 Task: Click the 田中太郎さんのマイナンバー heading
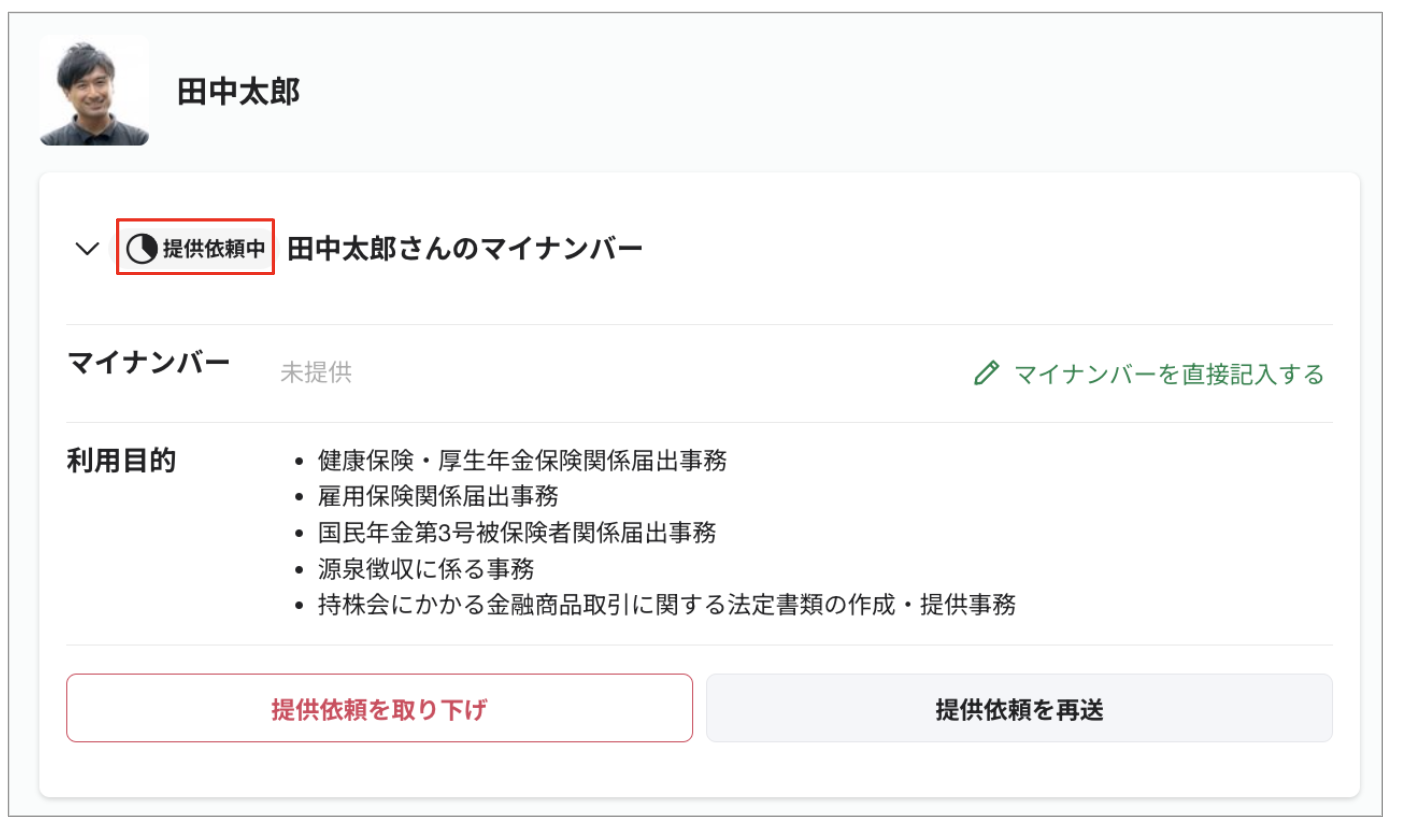(x=465, y=248)
